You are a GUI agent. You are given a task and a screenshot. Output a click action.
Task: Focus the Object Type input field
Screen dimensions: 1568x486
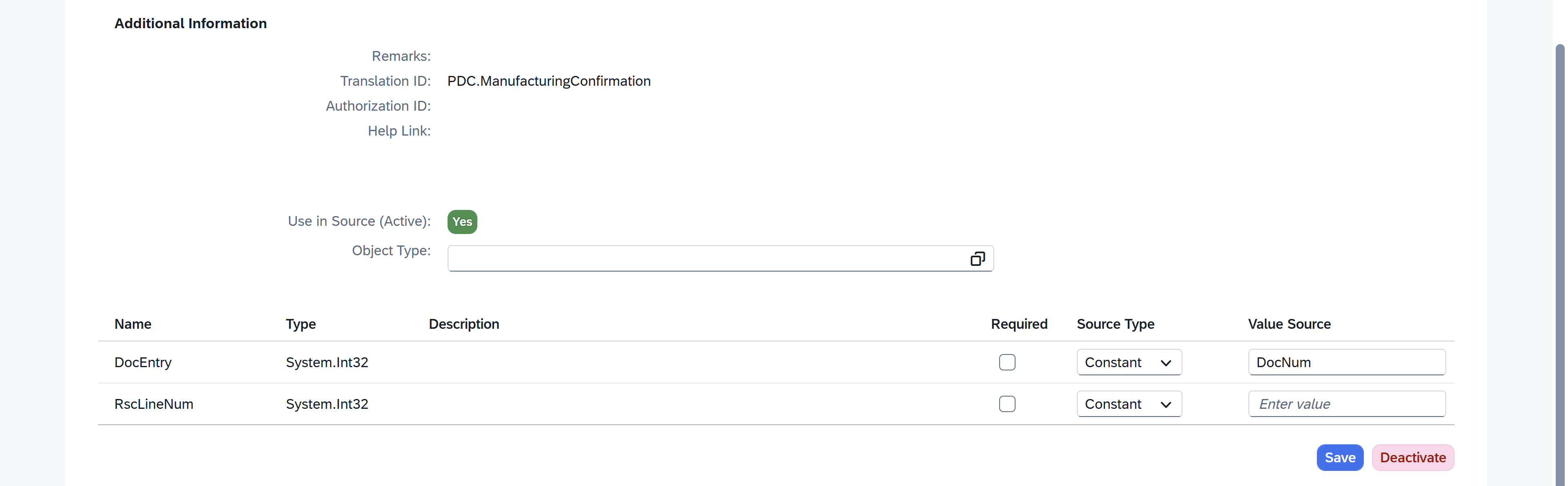point(706,259)
